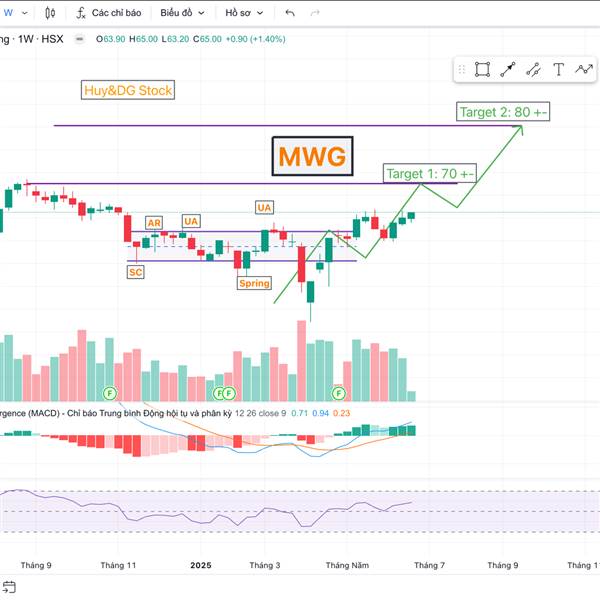Click the open price O63.90
This screenshot has width=600, height=600.
coord(111,39)
